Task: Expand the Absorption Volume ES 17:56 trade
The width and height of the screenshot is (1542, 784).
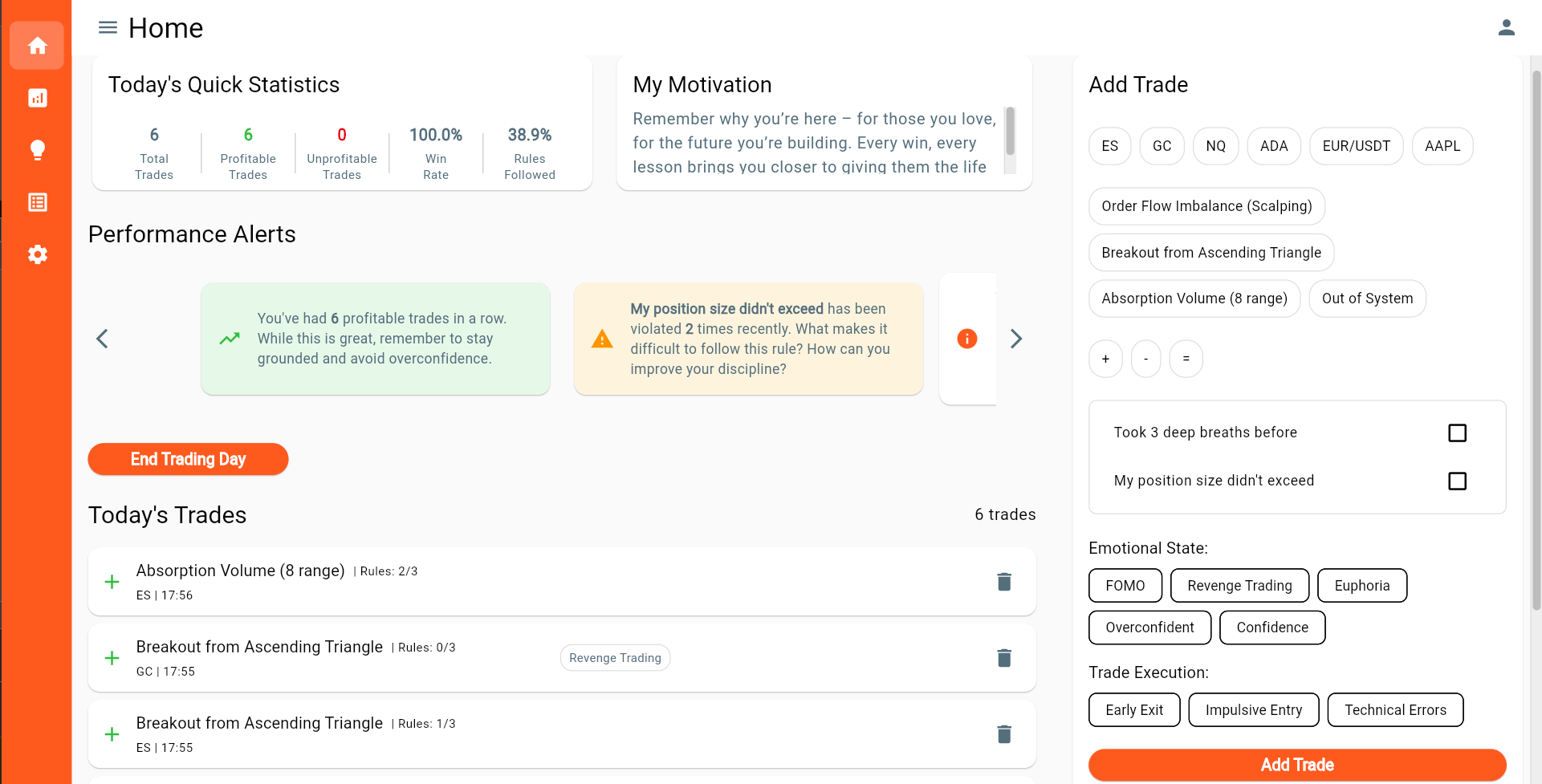Action: 112,582
